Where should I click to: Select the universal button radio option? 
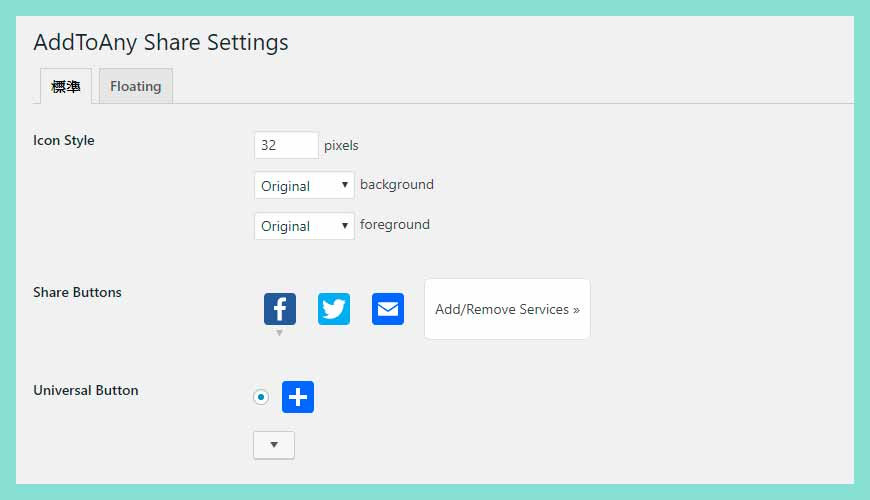tap(261, 397)
